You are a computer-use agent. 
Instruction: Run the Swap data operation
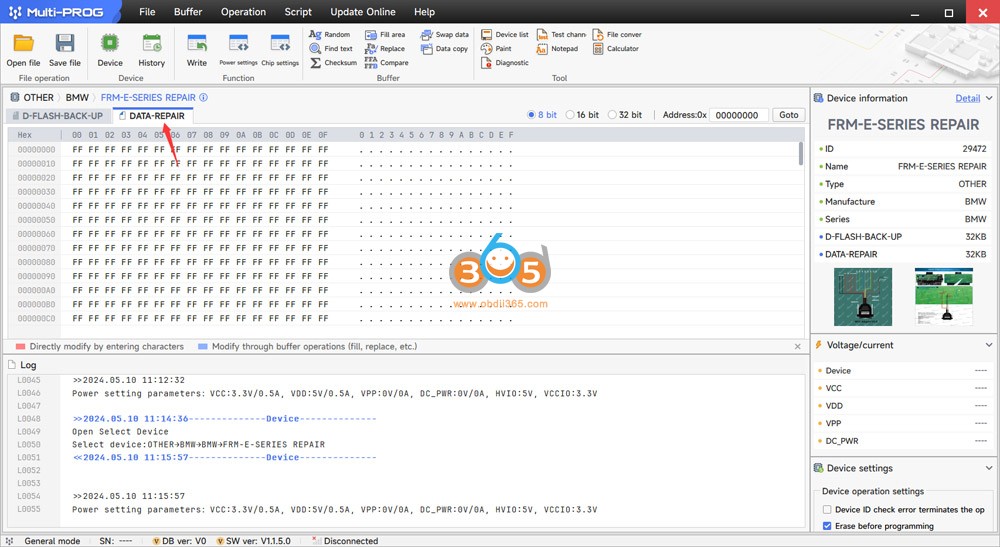click(445, 34)
